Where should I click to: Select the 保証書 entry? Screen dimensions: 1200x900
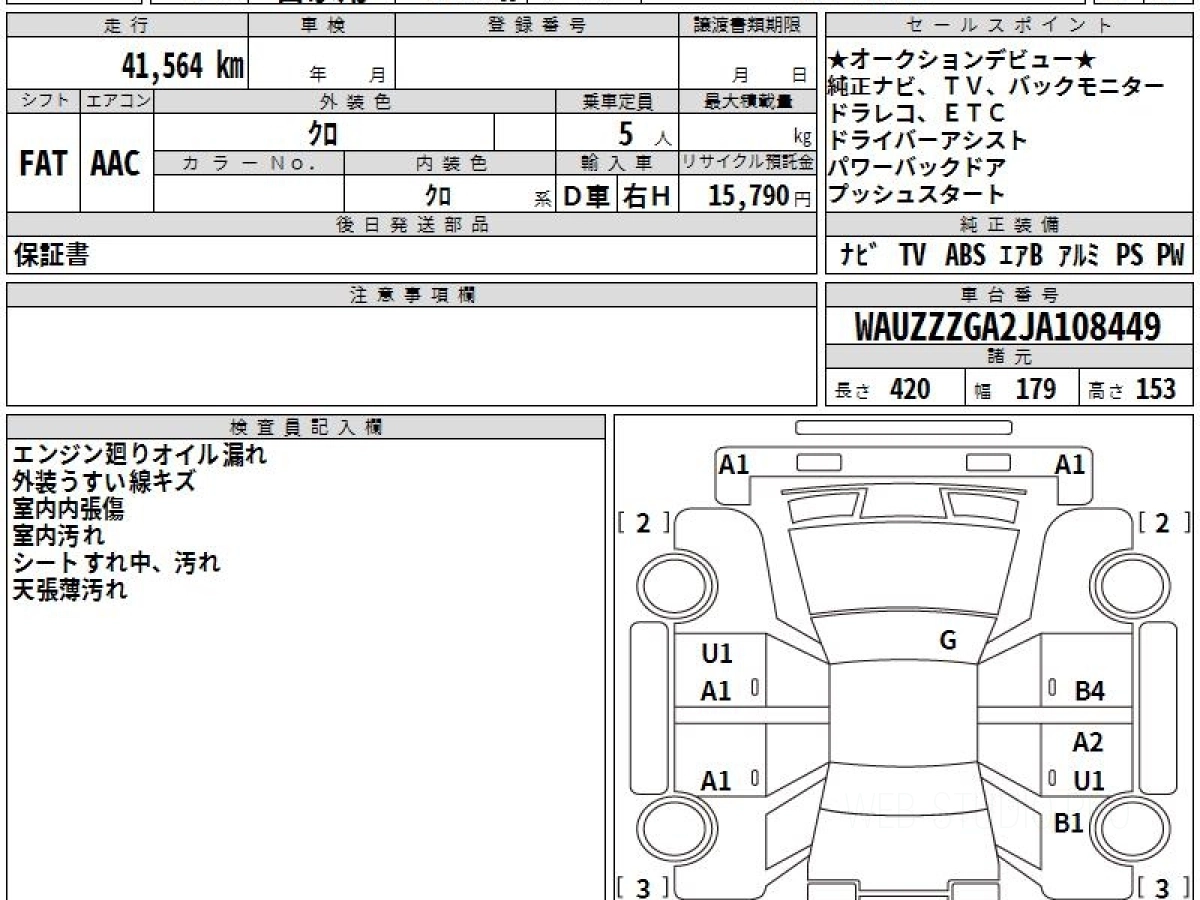(x=51, y=256)
